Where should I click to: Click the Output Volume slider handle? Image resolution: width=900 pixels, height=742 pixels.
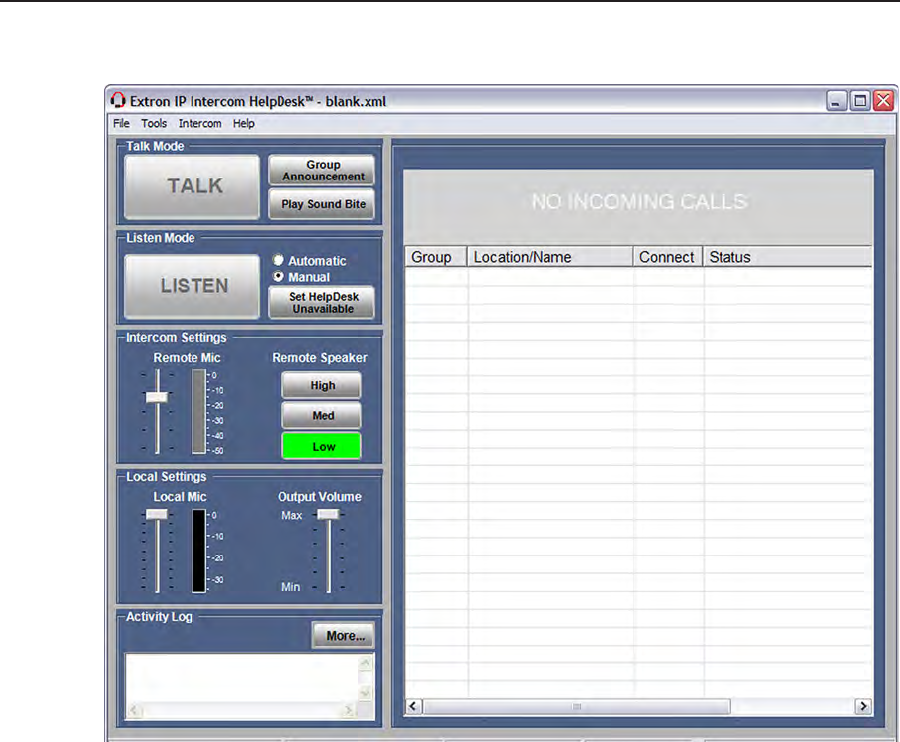tap(328, 514)
